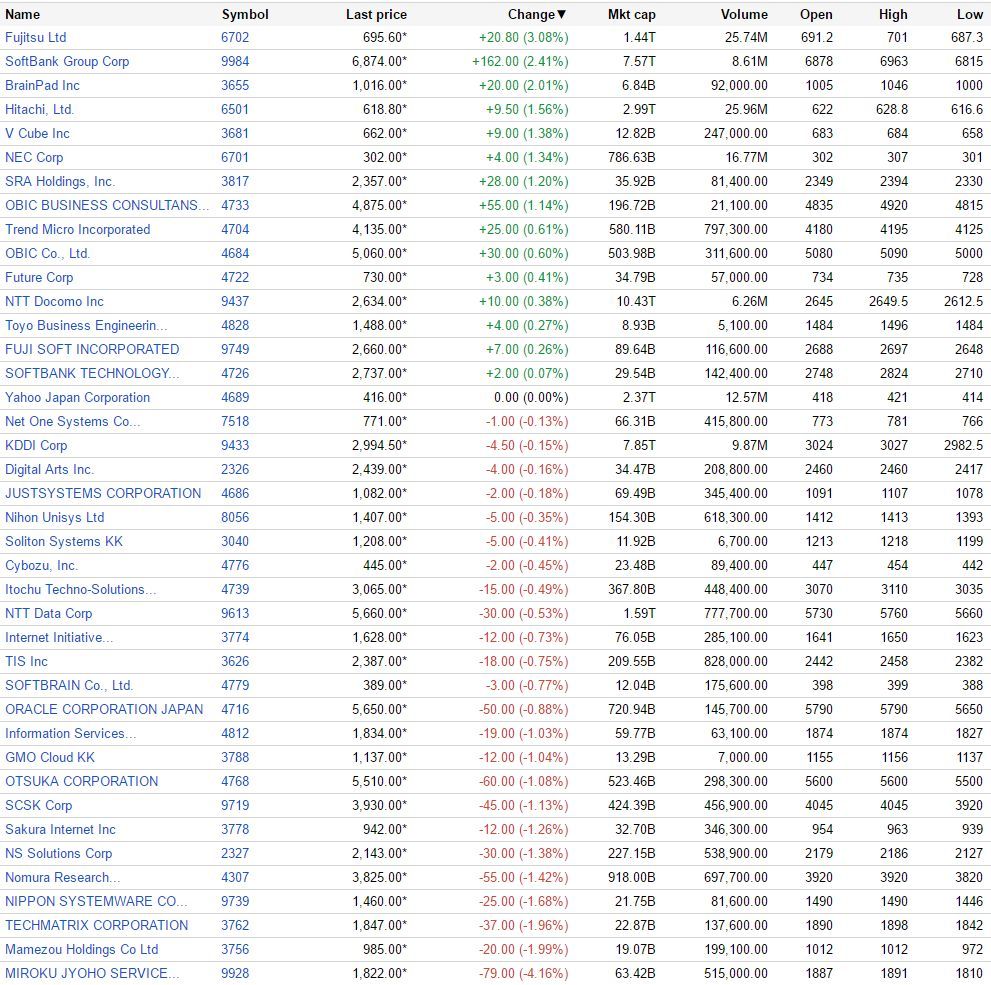
Task: Open JUSTSYSTEMS CORPORATION link
Action: [x=103, y=493]
